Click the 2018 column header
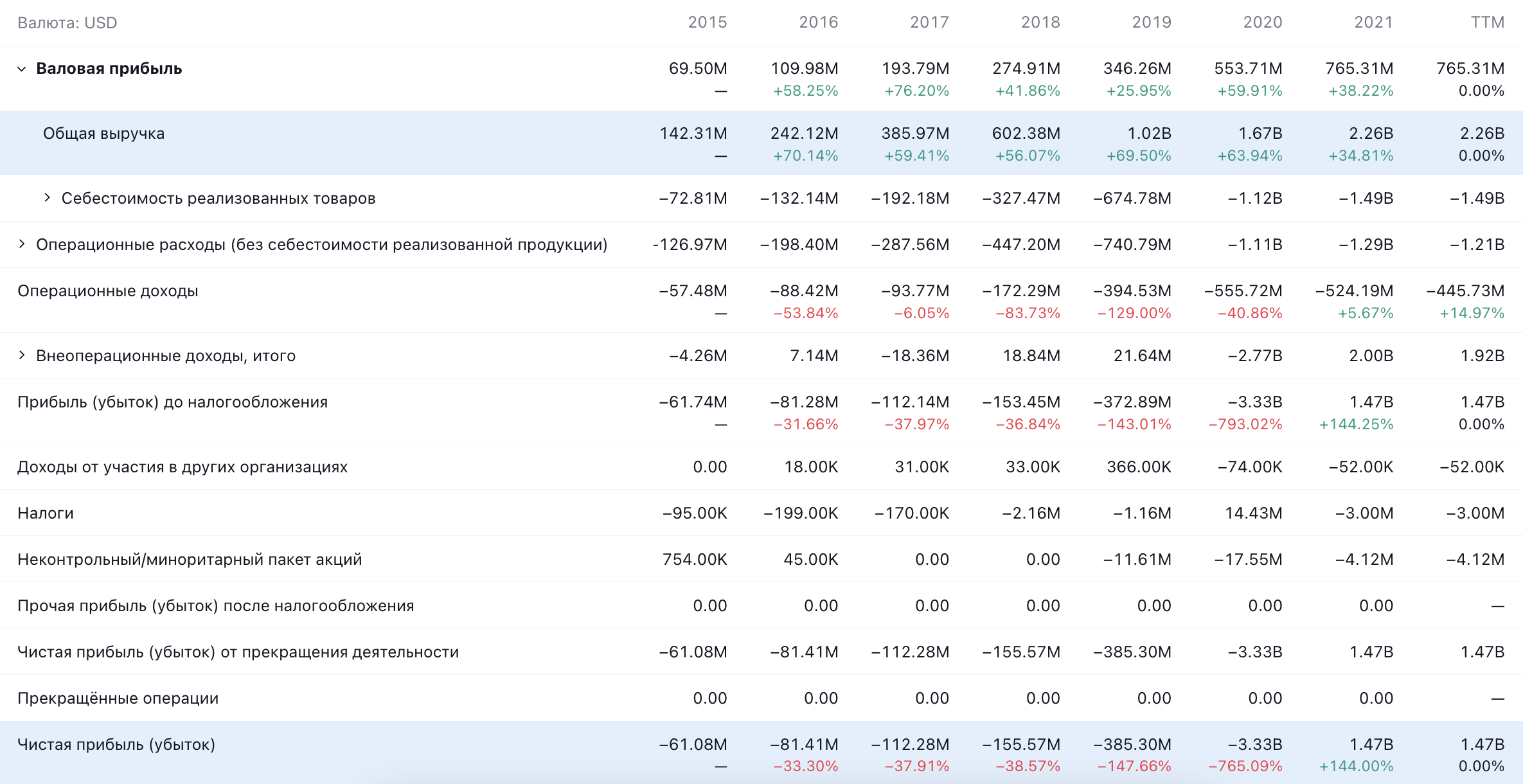 (x=1041, y=22)
